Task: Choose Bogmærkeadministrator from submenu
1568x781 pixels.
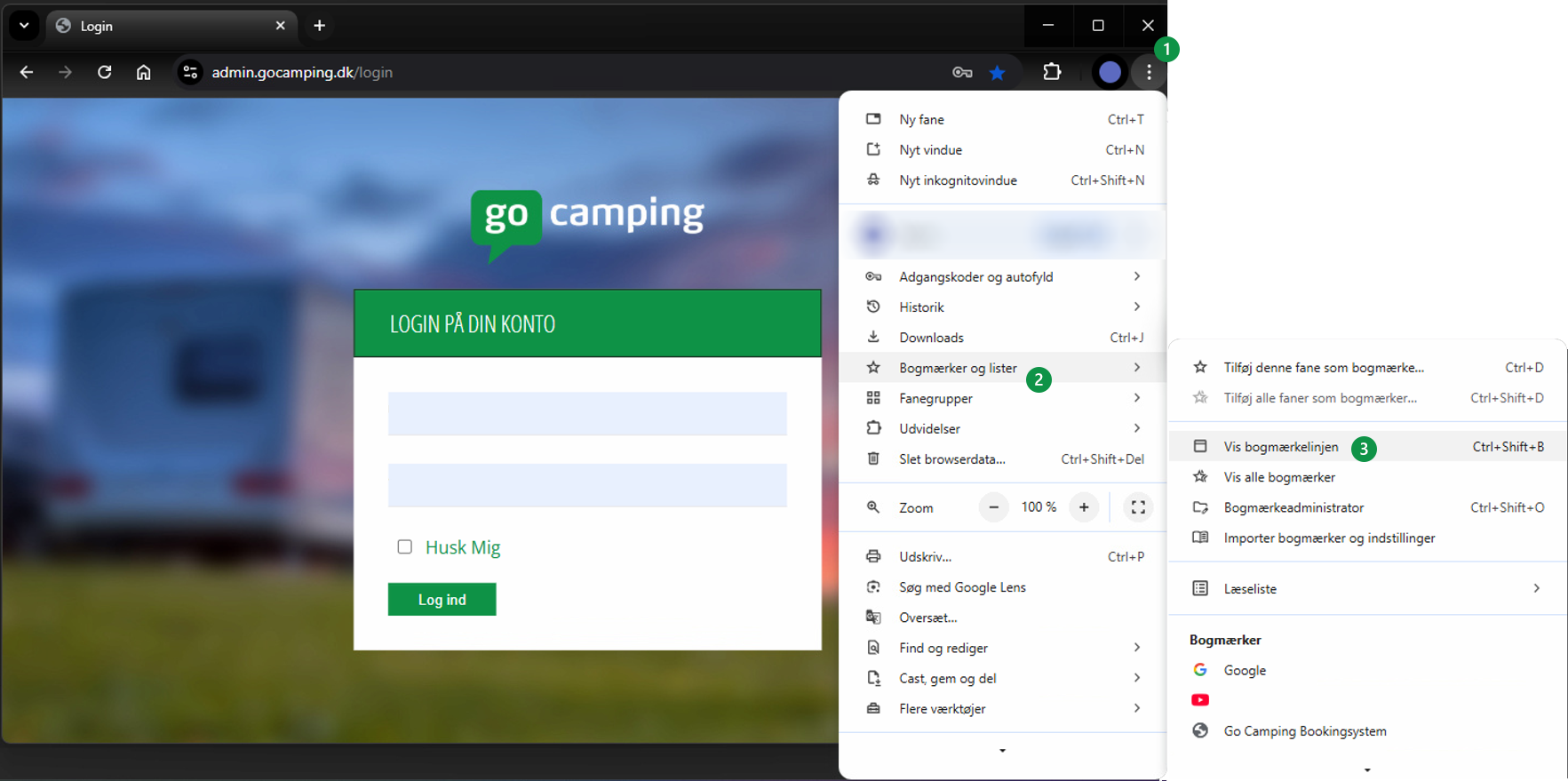Action: click(1293, 507)
